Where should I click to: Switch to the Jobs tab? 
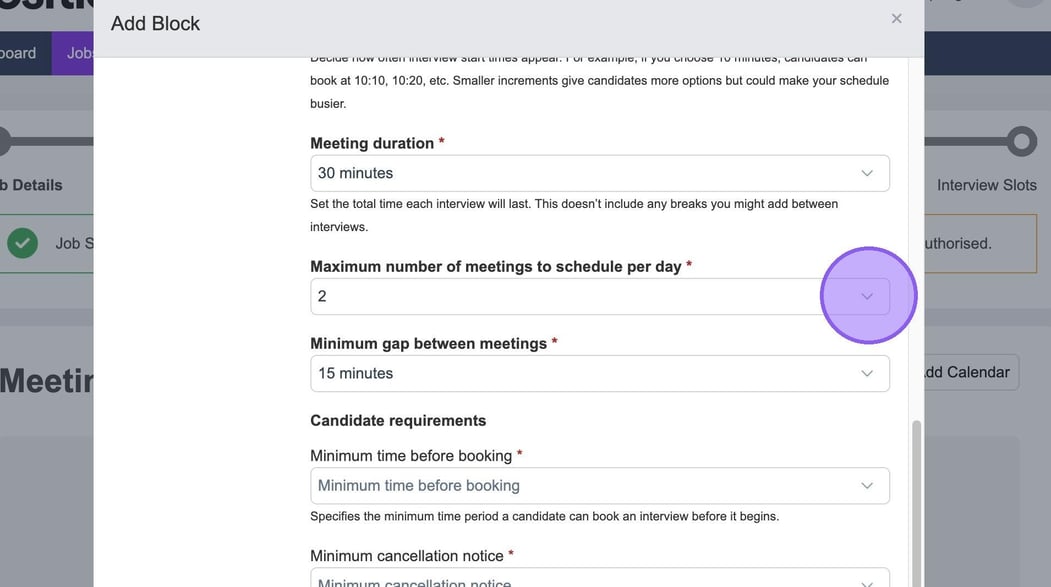pyautogui.click(x=78, y=53)
